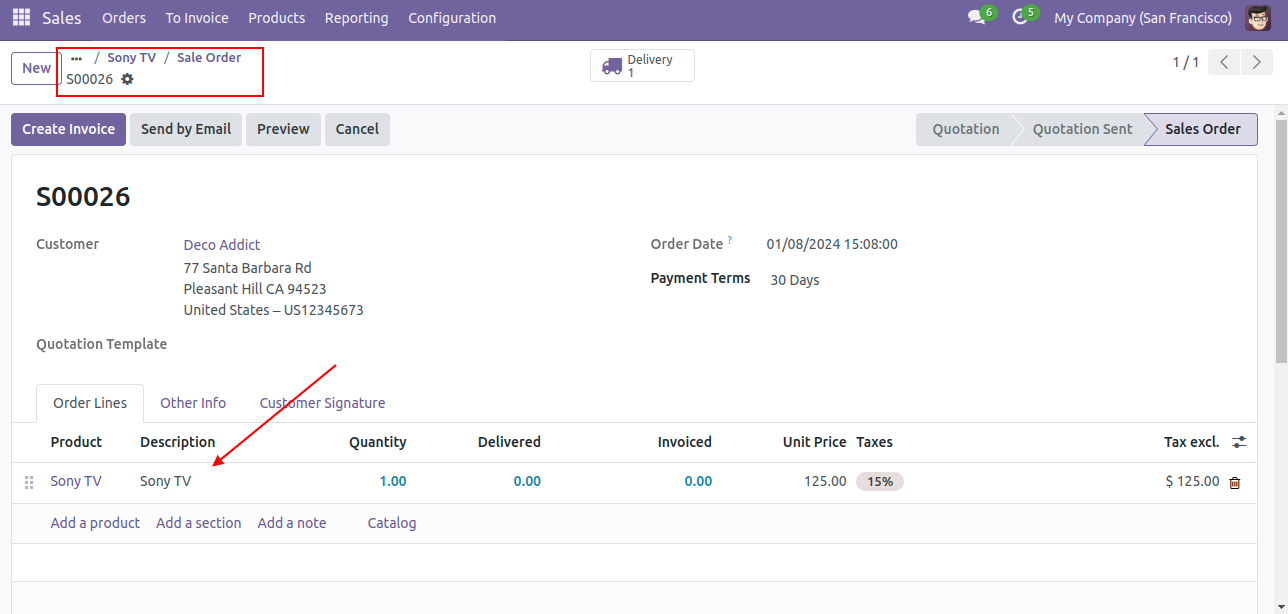Viewport: 1288px width, 614px height.
Task: Click Add a product
Action: tap(95, 523)
